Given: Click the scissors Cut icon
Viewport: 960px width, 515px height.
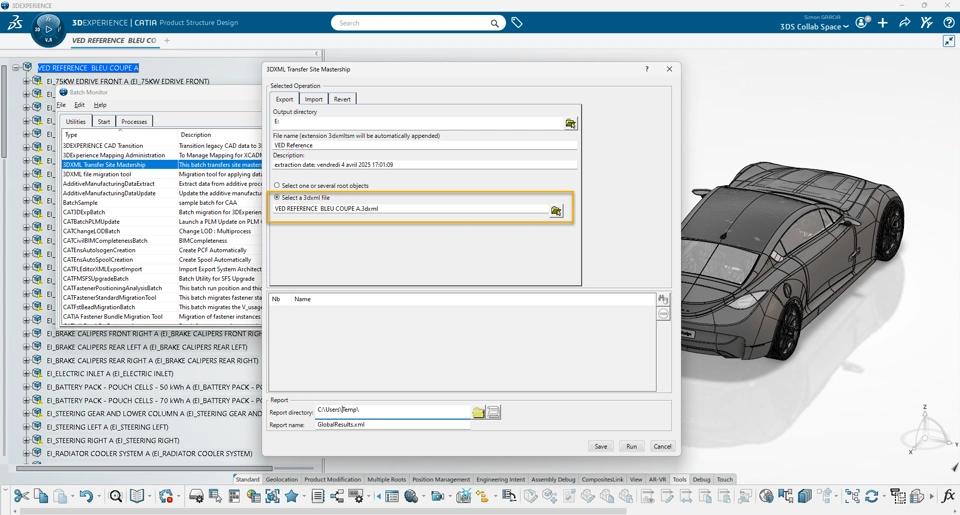Looking at the screenshot, I should (21, 496).
